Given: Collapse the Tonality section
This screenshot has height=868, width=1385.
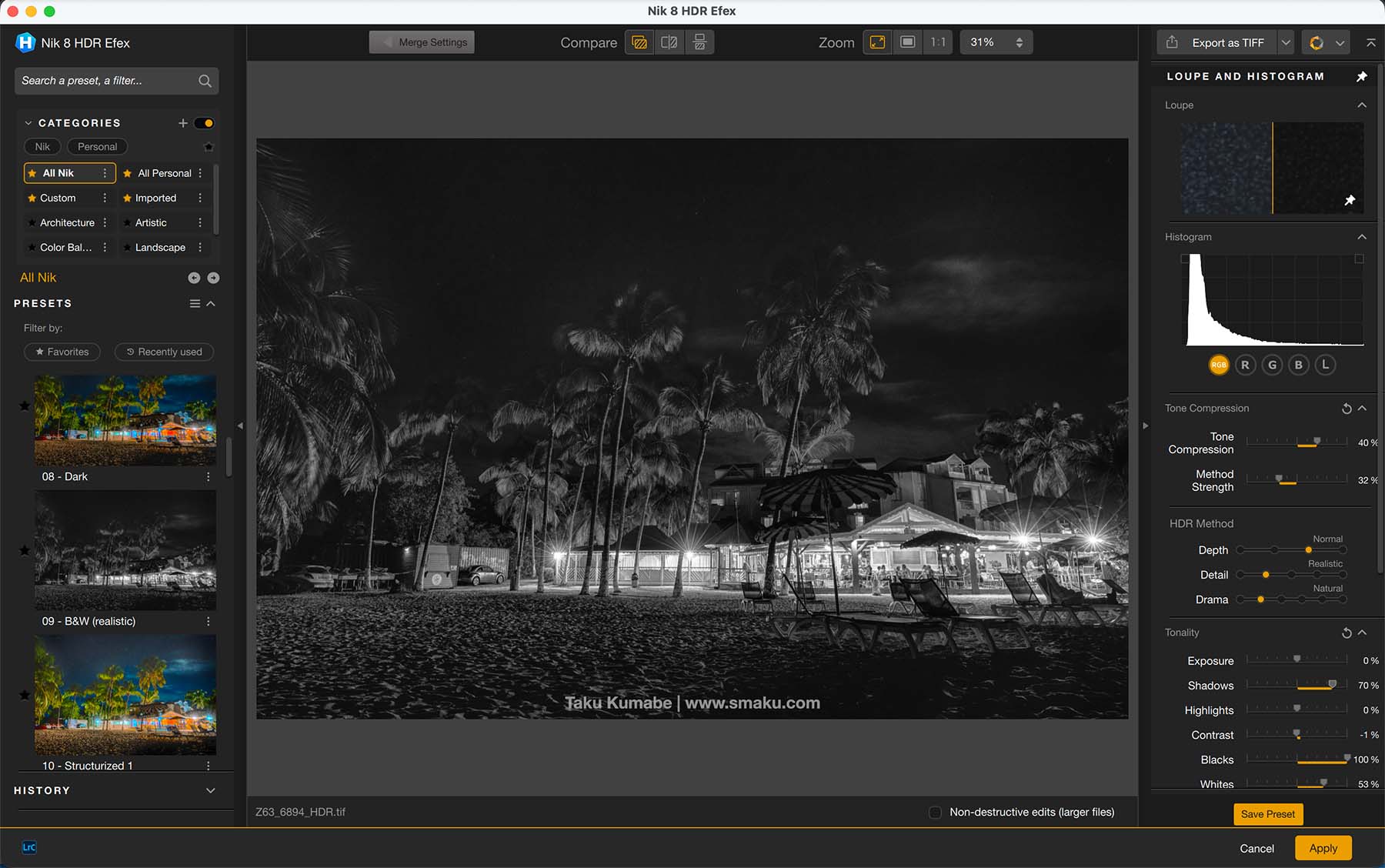Looking at the screenshot, I should (1362, 633).
